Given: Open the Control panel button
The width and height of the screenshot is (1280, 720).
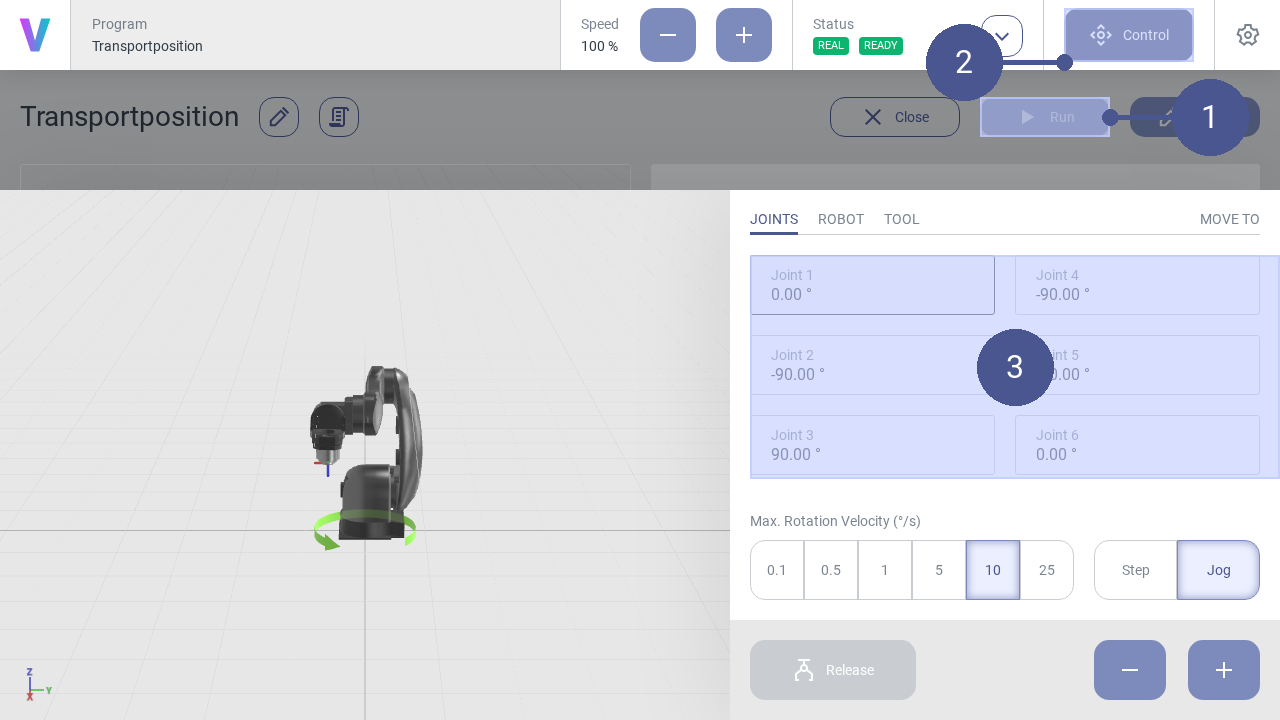Looking at the screenshot, I should (x=1129, y=35).
